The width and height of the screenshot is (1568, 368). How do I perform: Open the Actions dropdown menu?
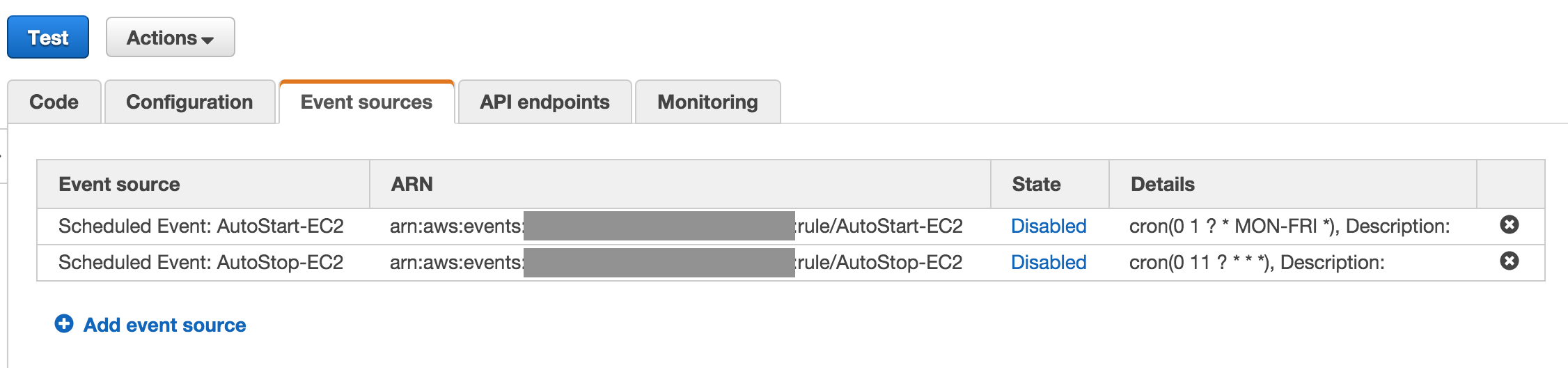[x=171, y=37]
